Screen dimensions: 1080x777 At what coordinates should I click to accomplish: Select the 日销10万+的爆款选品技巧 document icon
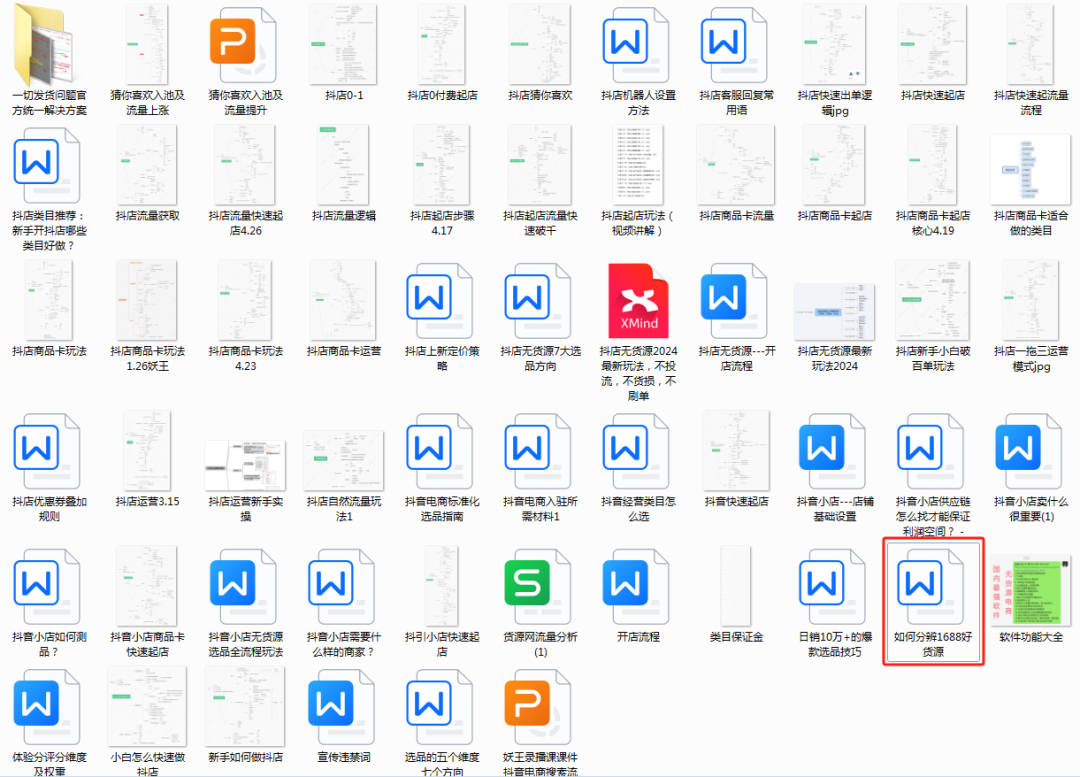tap(832, 587)
